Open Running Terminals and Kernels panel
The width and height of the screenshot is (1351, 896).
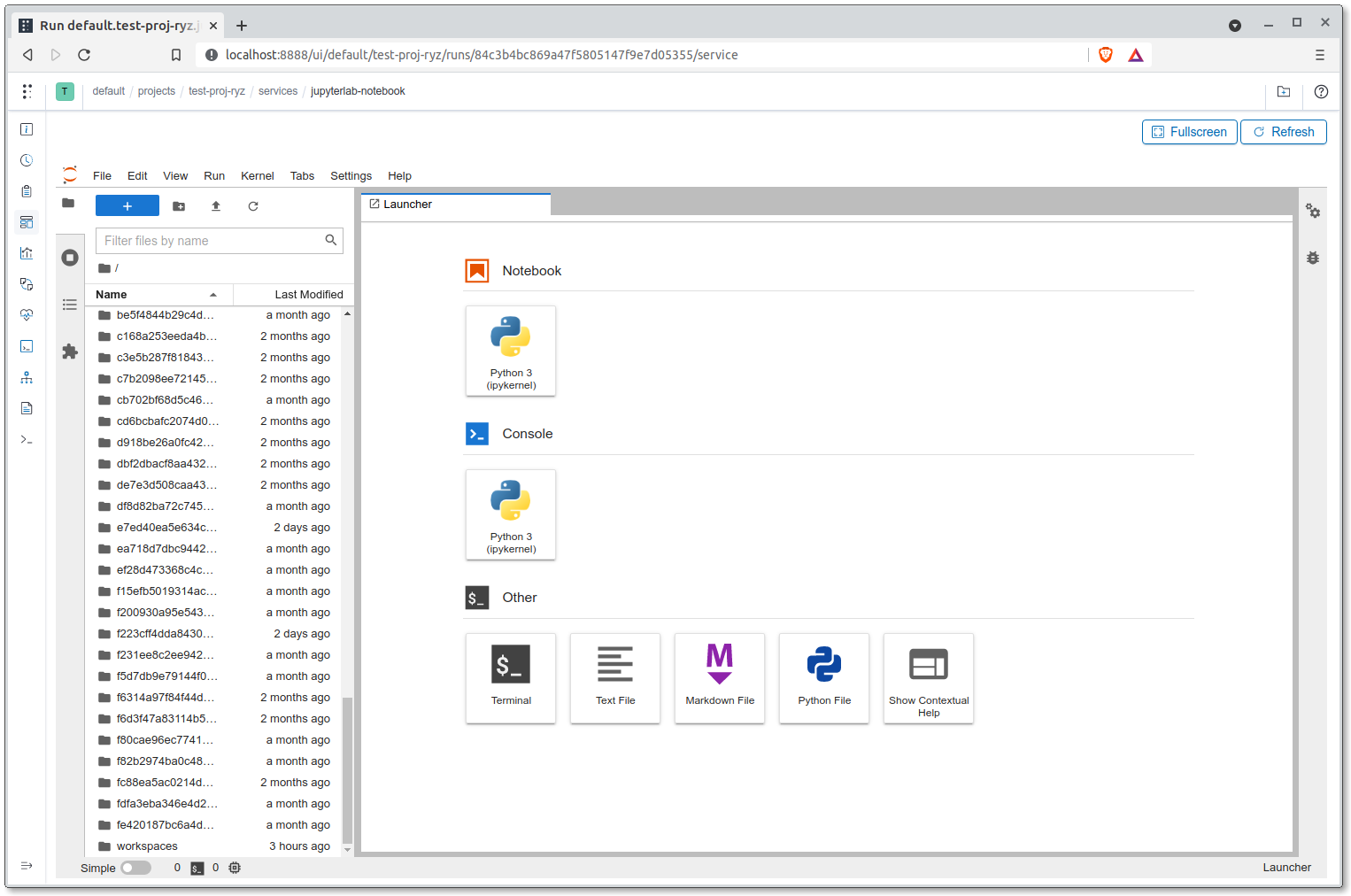tap(70, 258)
